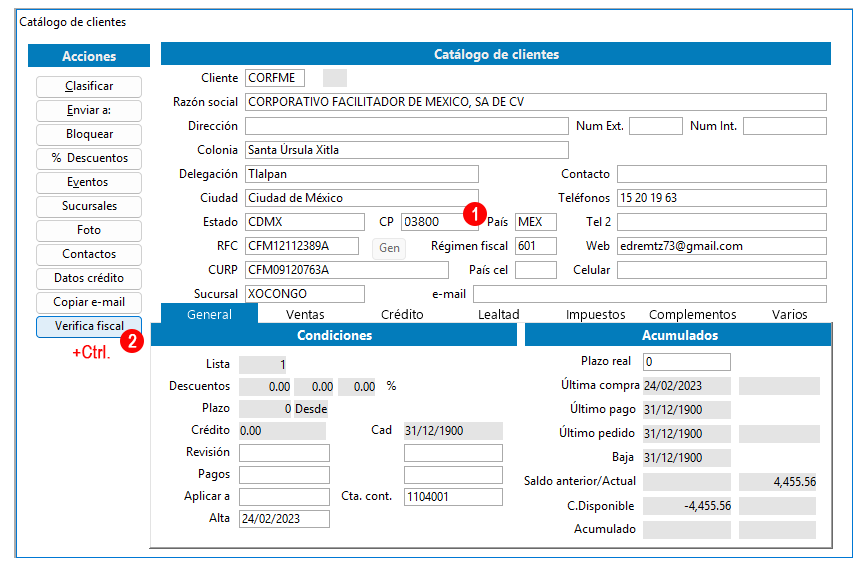Click the Colonia field Santa Úrsula Xitla

tap(407, 150)
